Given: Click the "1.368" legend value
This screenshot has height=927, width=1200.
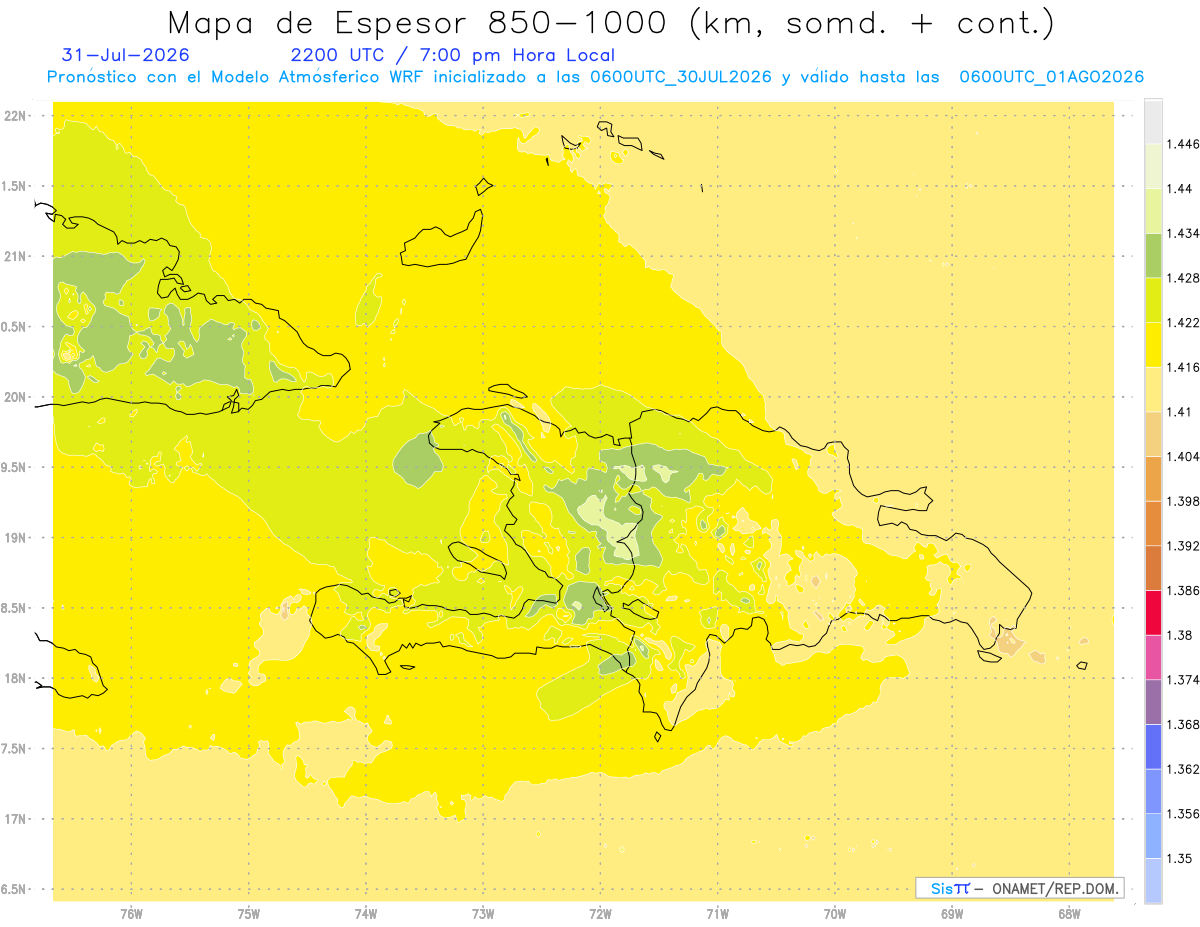Looking at the screenshot, I should [1185, 724].
